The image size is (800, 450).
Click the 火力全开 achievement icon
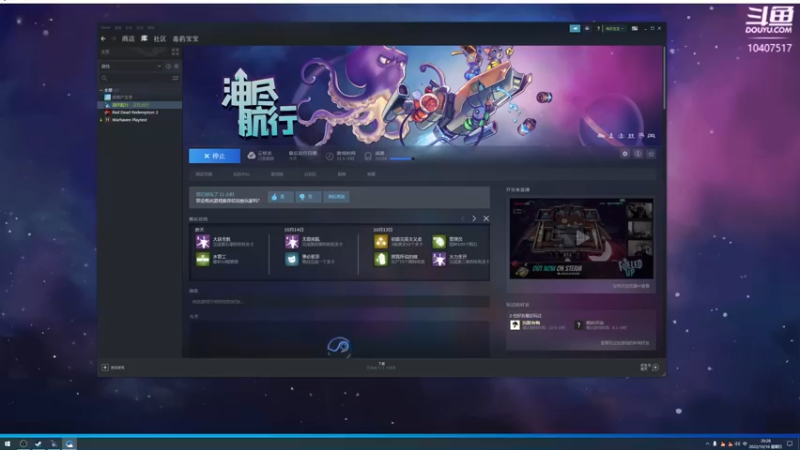pos(439,259)
